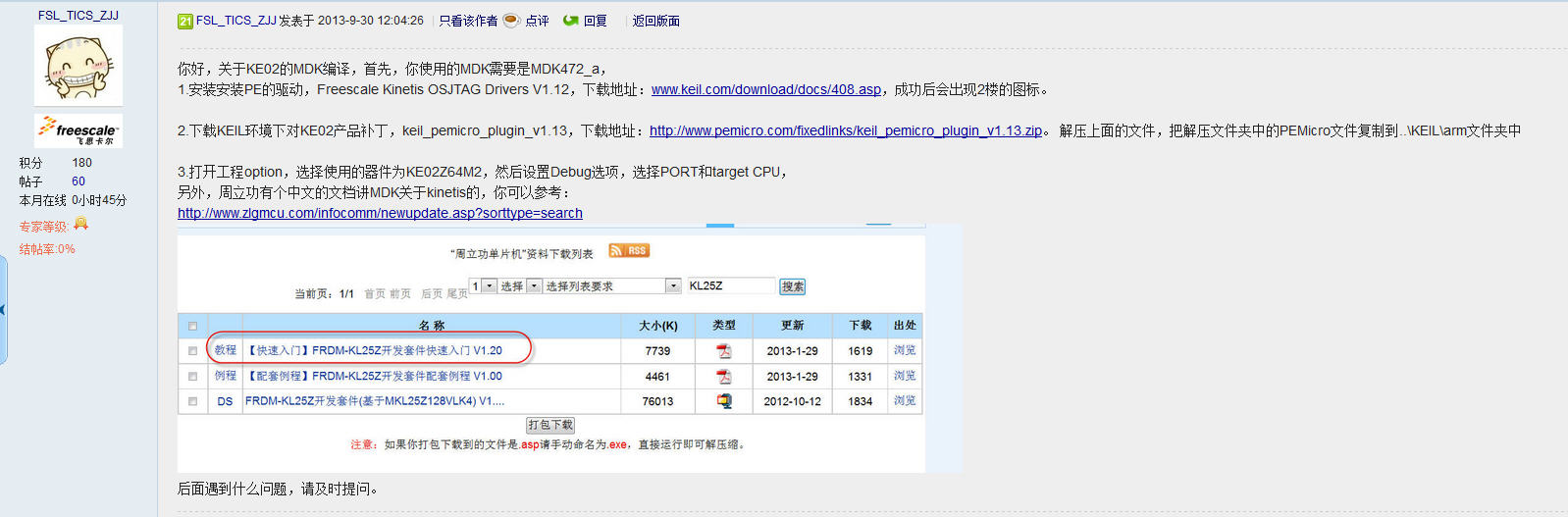The image size is (1568, 517).
Task: Open 快速入门 FRDM-KL25Z V1.20 document link
Action: [x=373, y=350]
